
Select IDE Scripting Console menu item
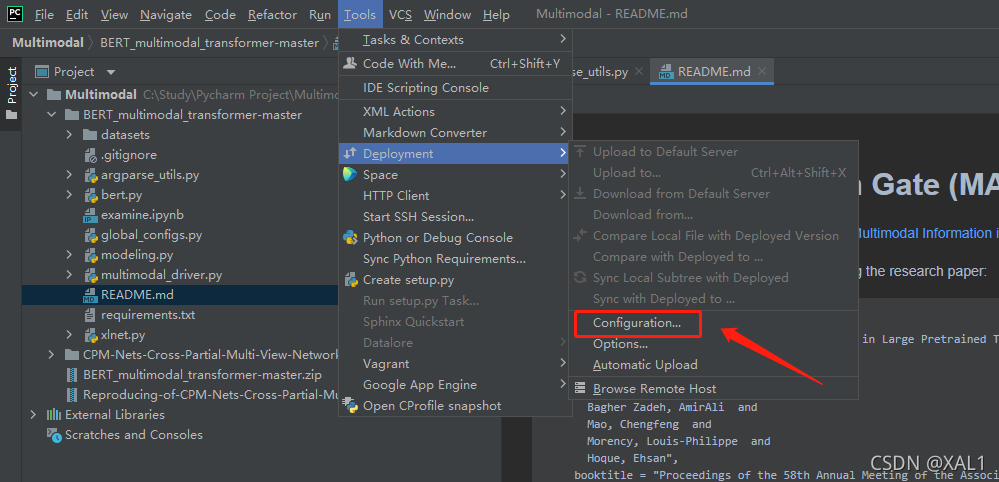pos(455,88)
